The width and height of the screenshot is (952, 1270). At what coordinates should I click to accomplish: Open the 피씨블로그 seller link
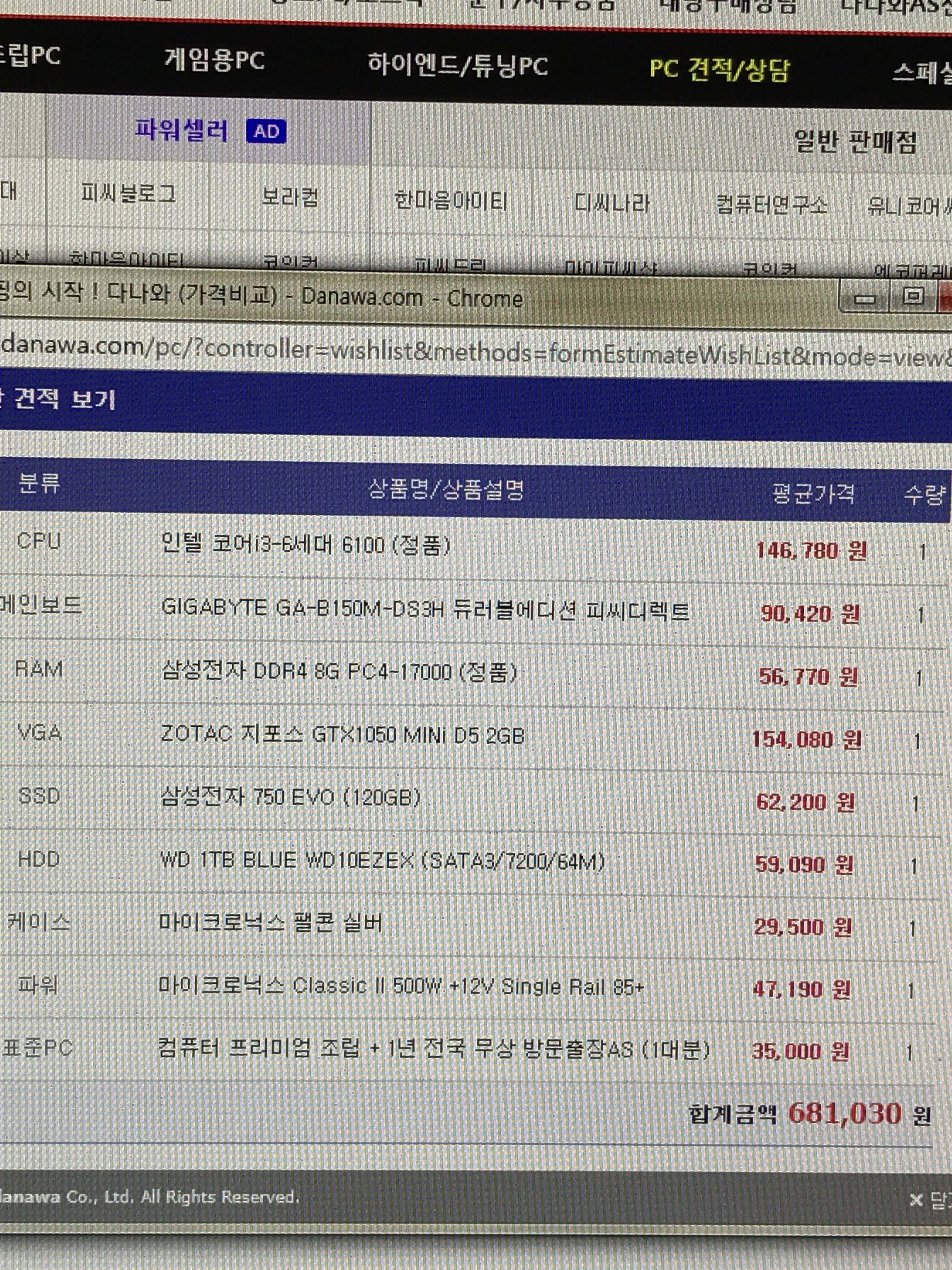[x=128, y=193]
